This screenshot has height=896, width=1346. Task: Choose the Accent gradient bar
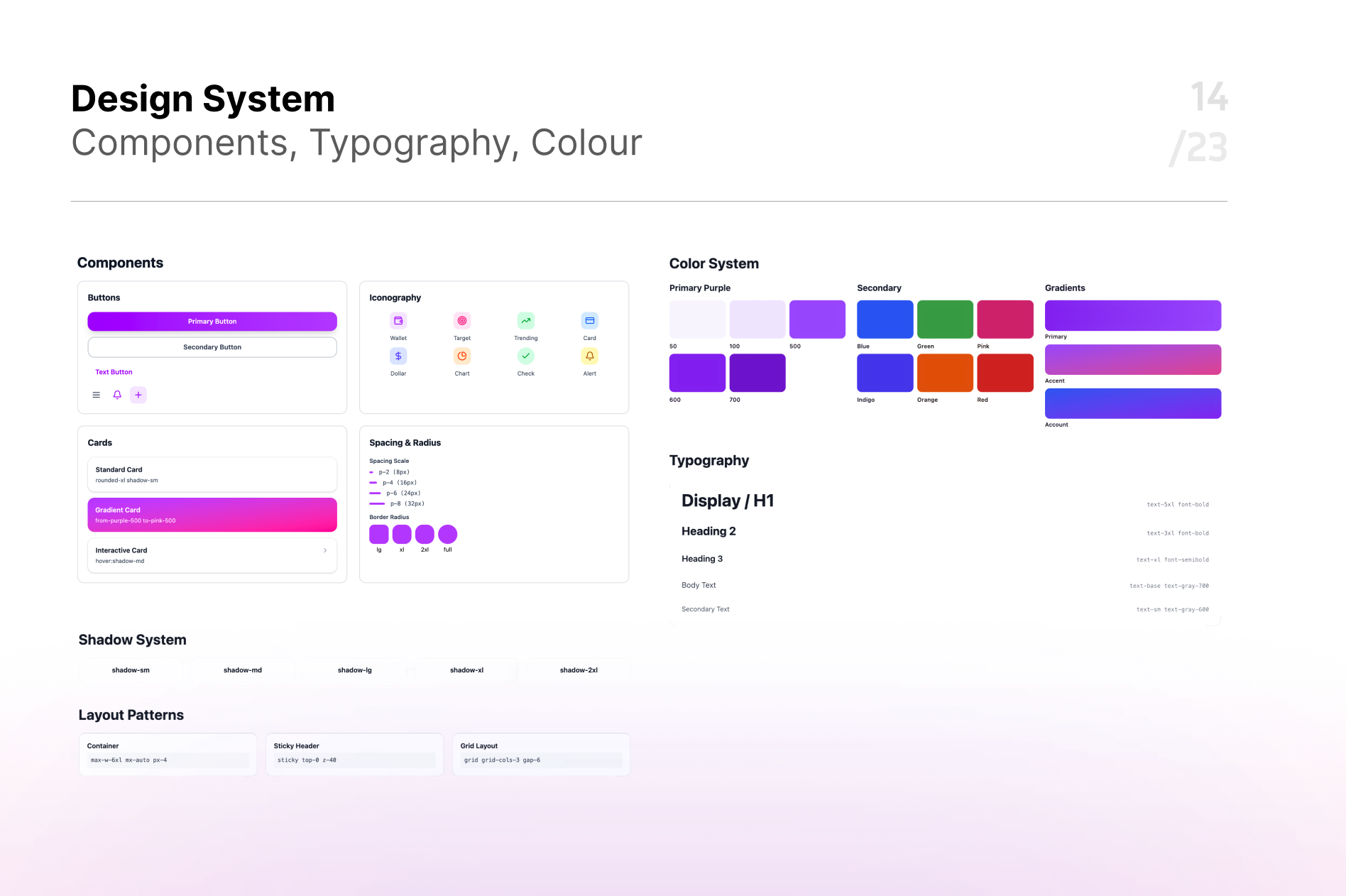pos(1133,359)
